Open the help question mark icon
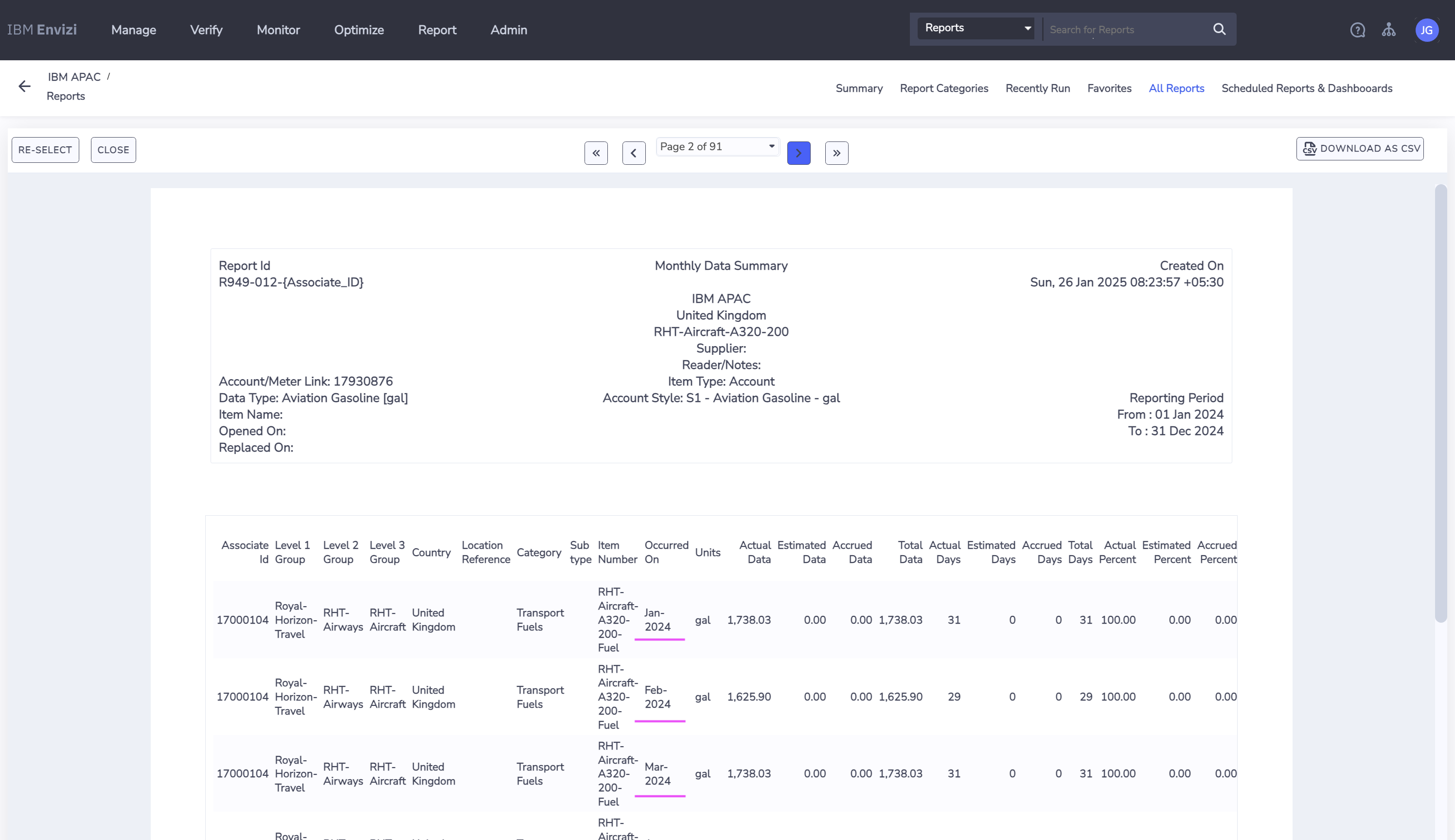Image resolution: width=1455 pixels, height=840 pixels. (x=1357, y=30)
